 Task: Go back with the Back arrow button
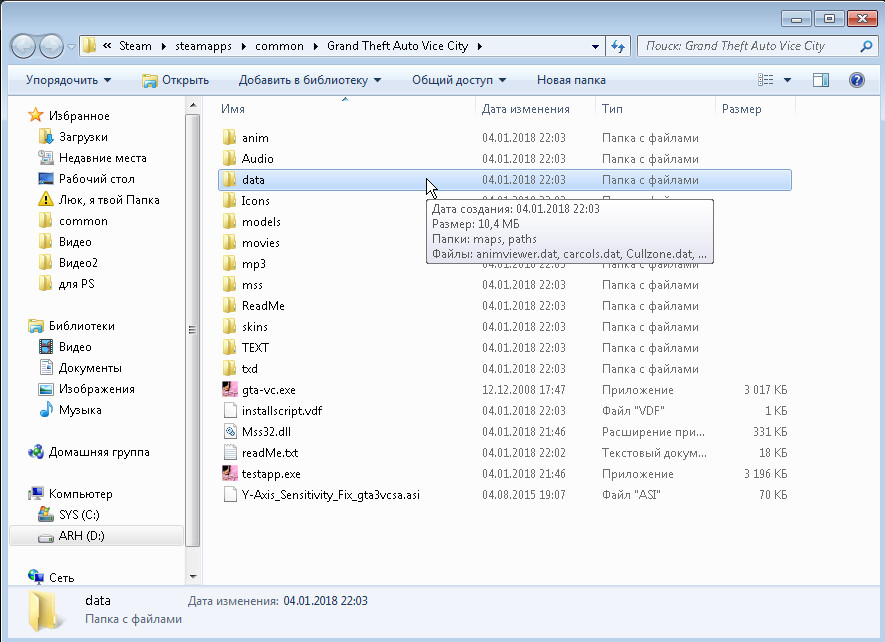(x=24, y=46)
